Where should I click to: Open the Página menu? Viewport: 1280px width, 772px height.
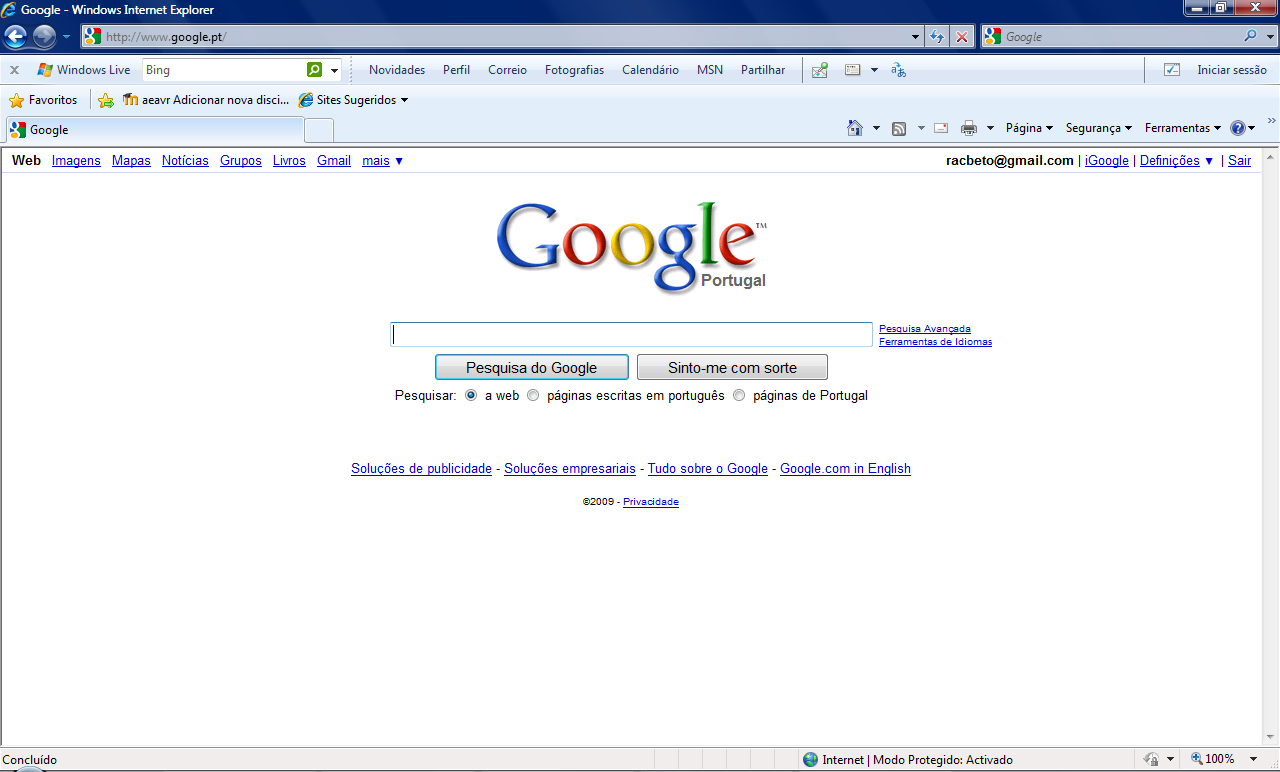click(x=1029, y=128)
